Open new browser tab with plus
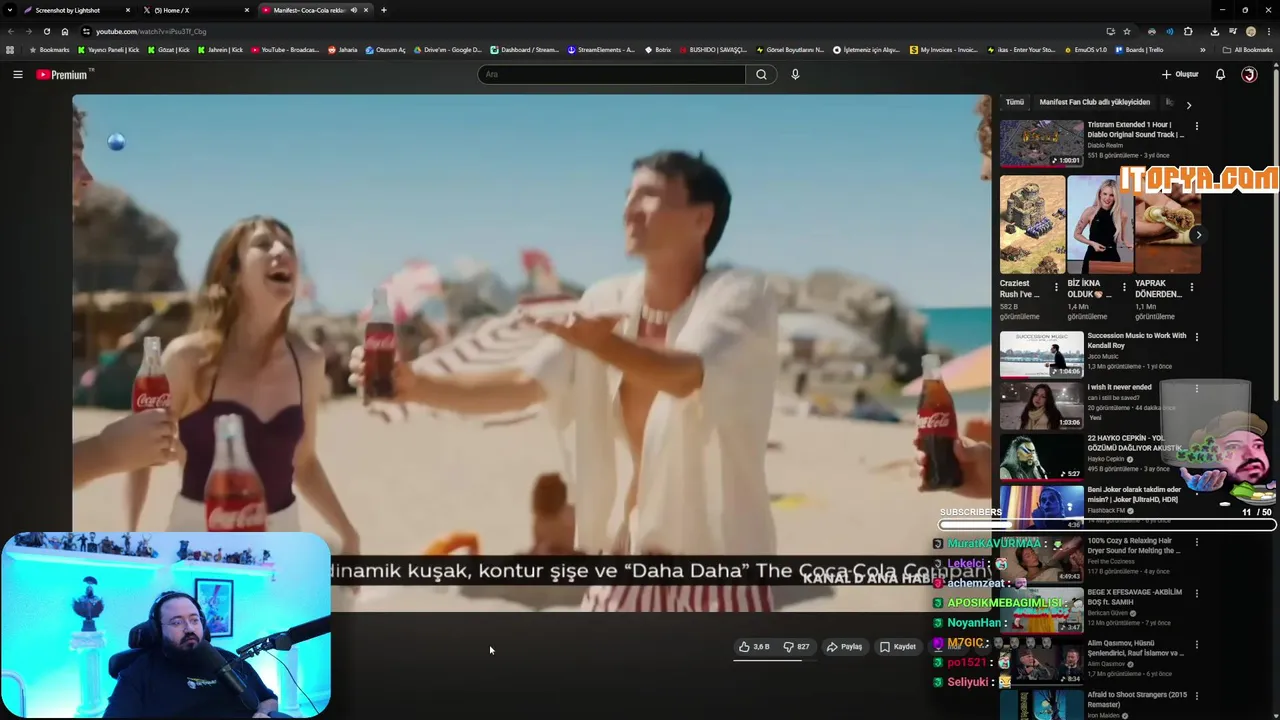 coord(383,10)
